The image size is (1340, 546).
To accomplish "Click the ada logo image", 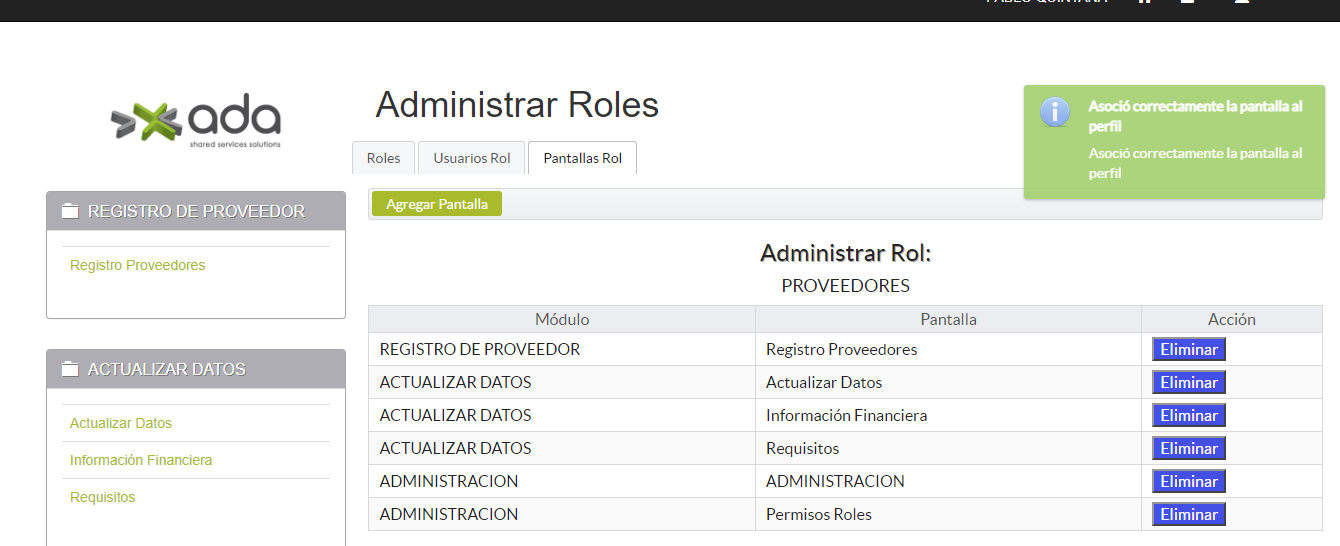I will tap(196, 122).
